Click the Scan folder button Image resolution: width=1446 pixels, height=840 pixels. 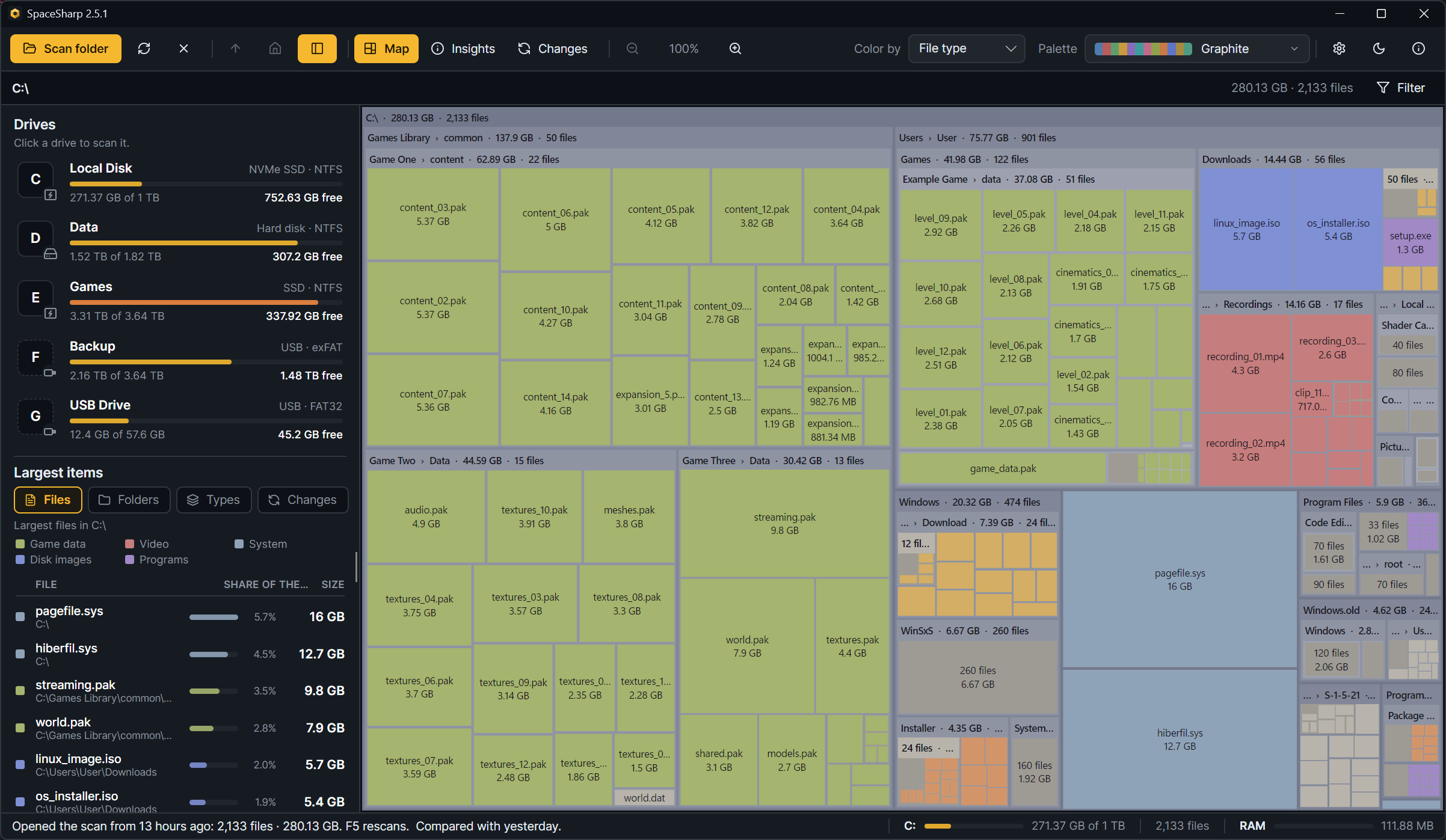[x=66, y=49]
